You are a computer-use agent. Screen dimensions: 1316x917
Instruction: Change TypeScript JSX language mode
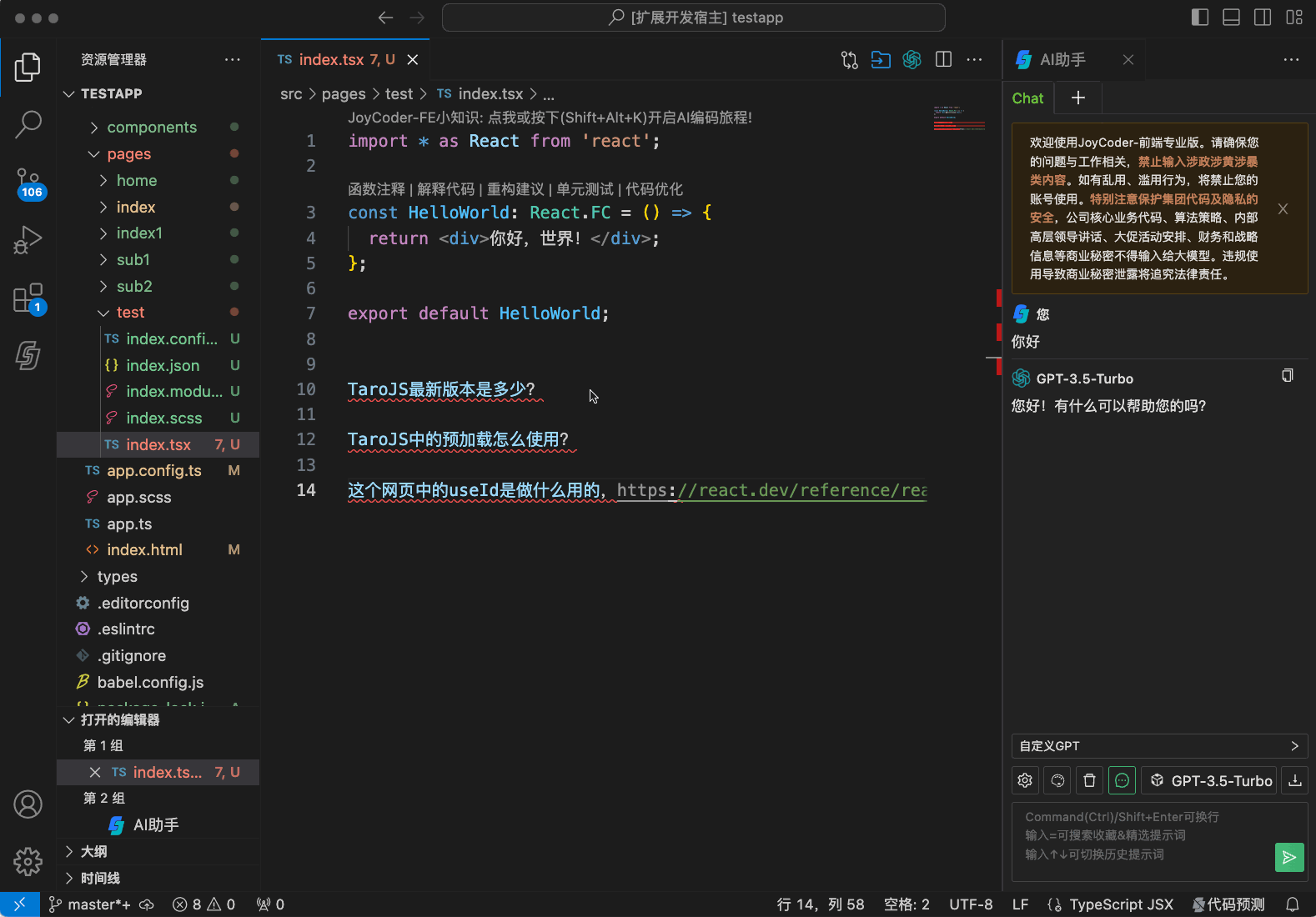pyautogui.click(x=1121, y=904)
